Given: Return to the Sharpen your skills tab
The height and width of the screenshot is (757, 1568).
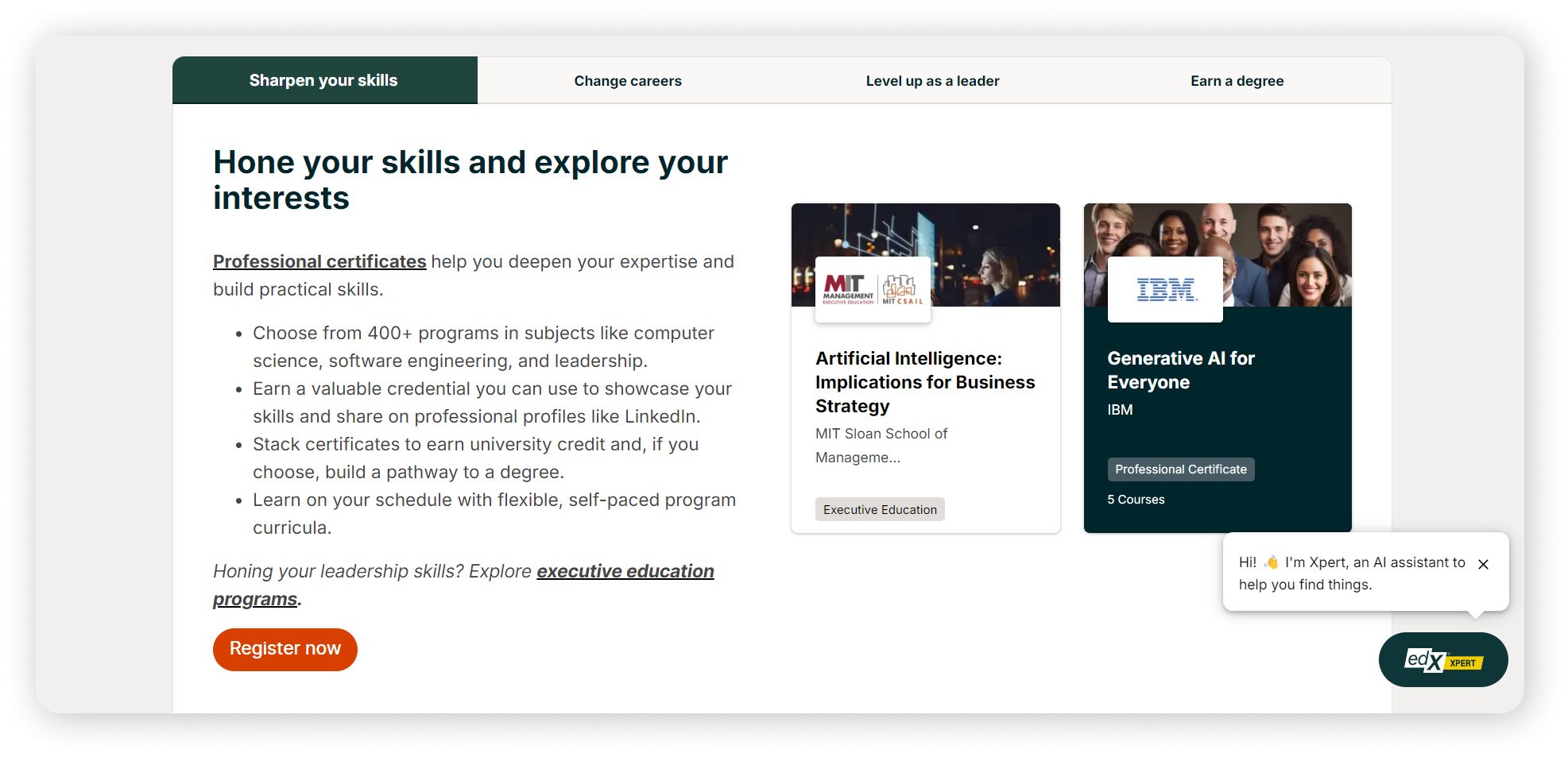Looking at the screenshot, I should (323, 79).
